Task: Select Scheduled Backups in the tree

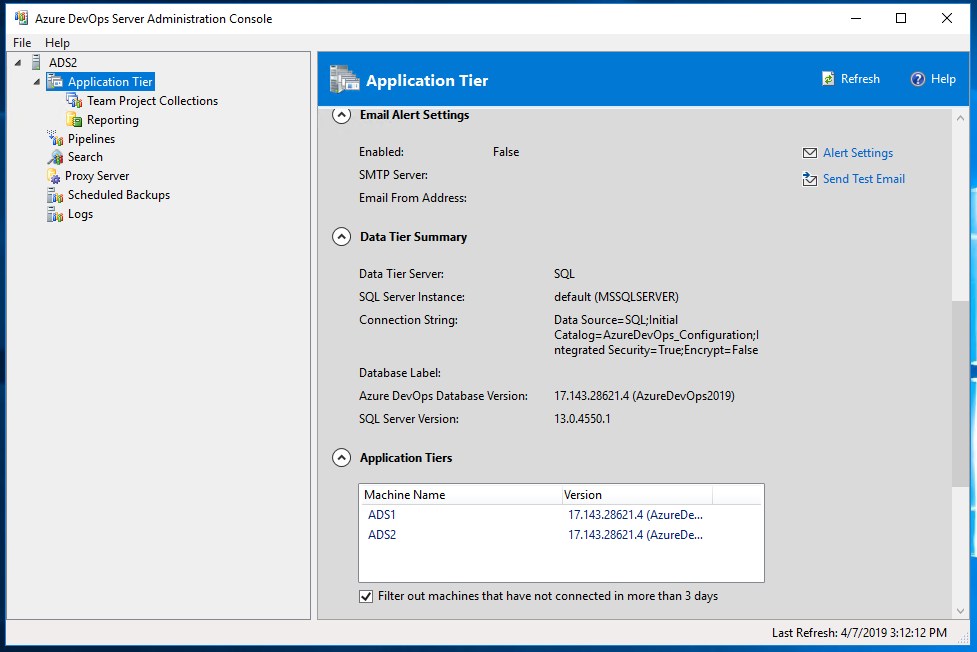Action: [119, 195]
